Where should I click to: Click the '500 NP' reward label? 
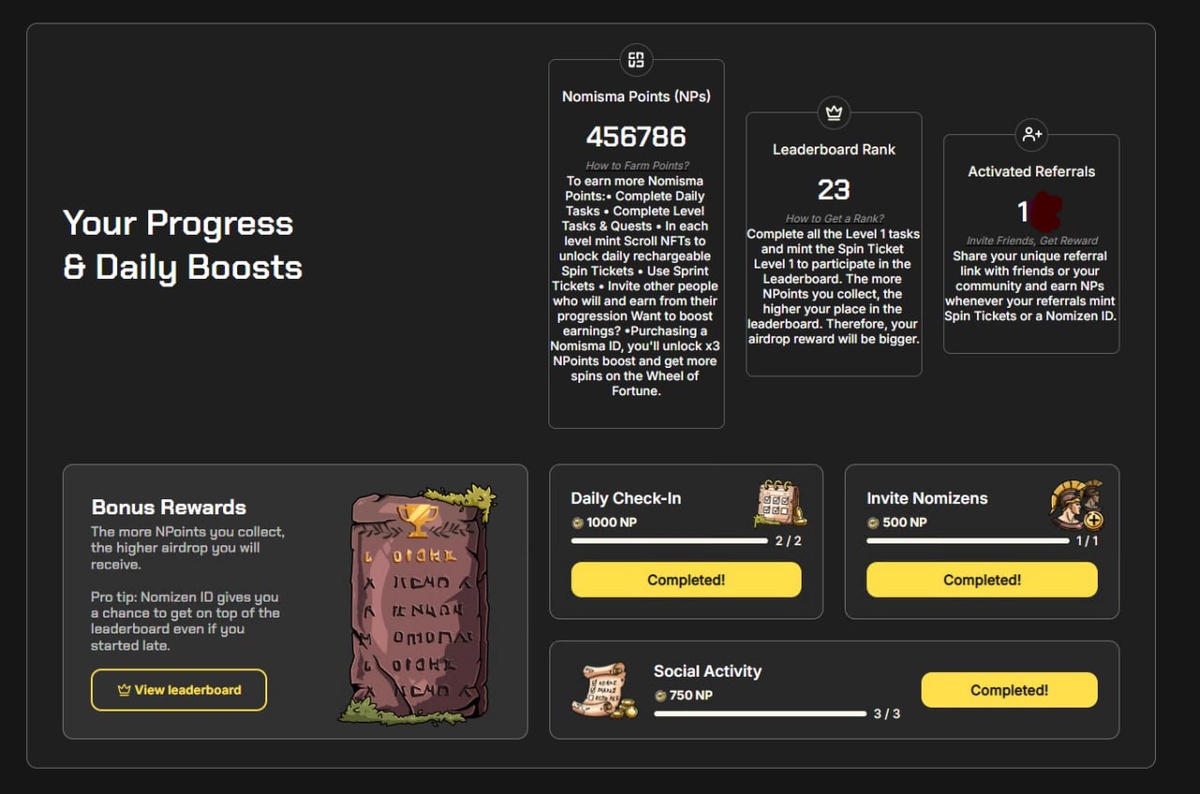[905, 523]
